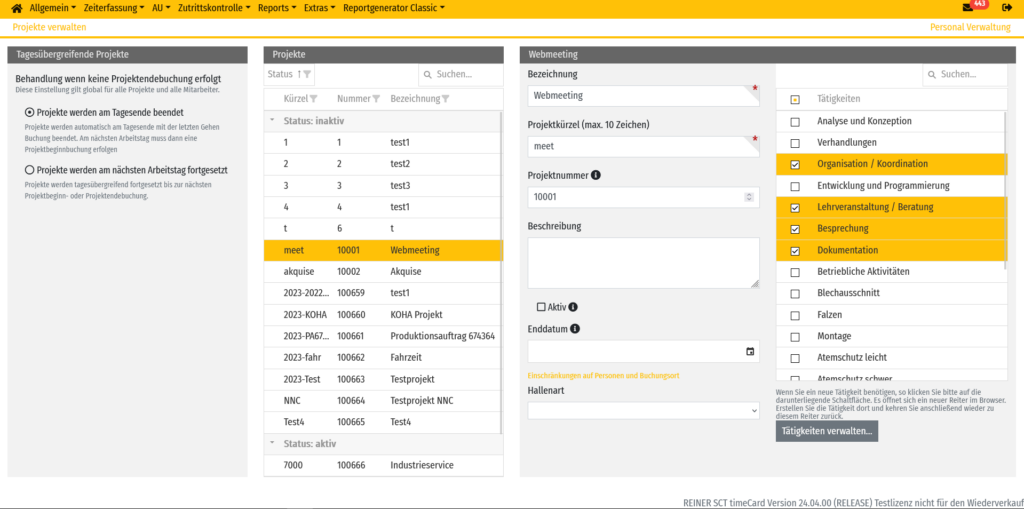Select the KOHA Projekt row
The image size is (1024, 509).
383,315
